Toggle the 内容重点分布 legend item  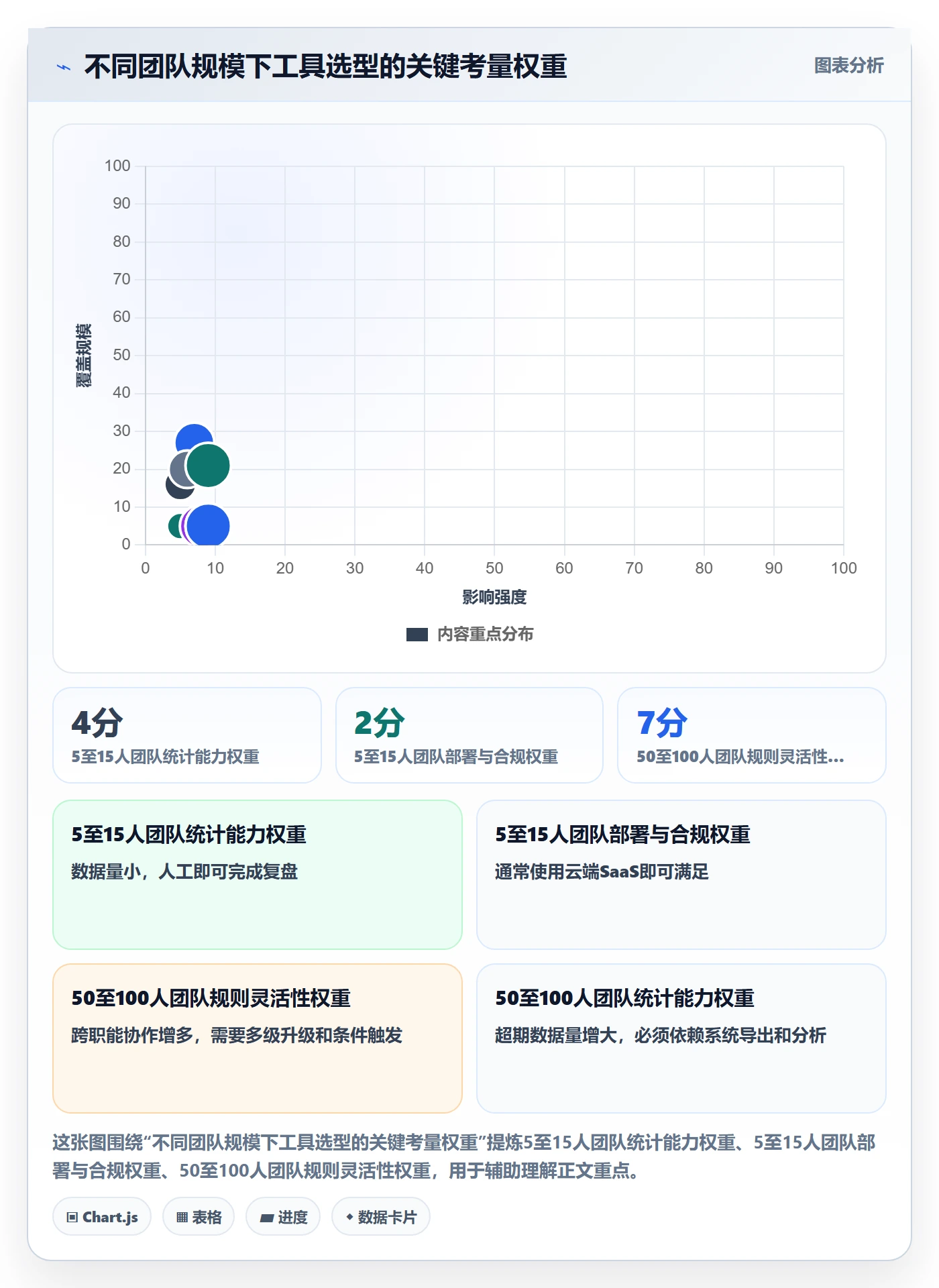[x=469, y=634]
